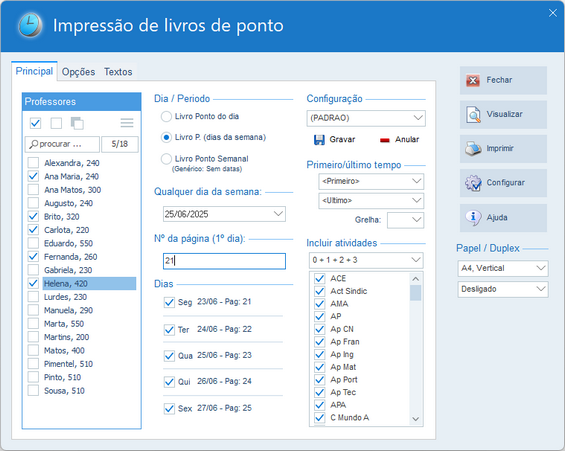Click the Gravar floppy disk icon
The width and height of the screenshot is (565, 451).
pos(319,140)
